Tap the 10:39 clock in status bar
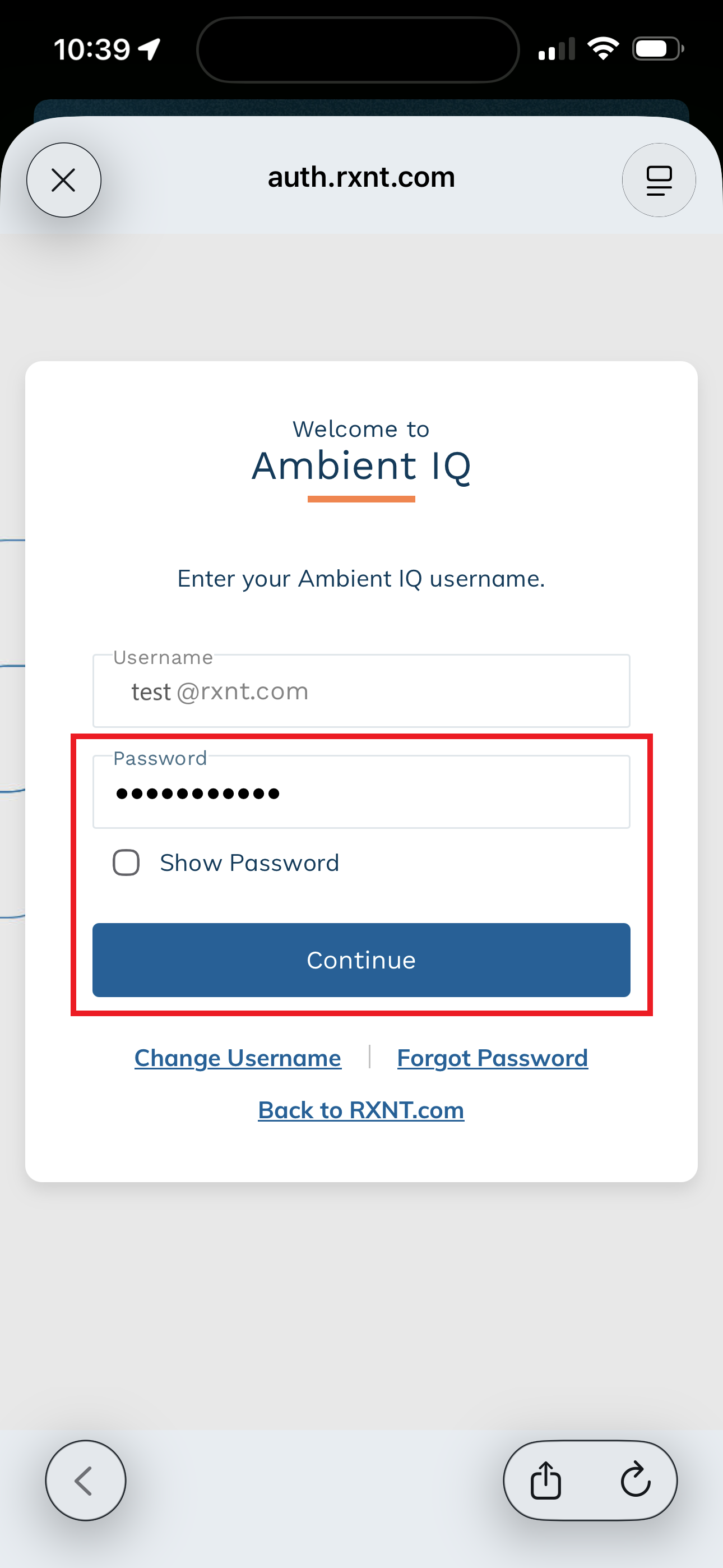Screen dimensions: 723x1568 92,49
